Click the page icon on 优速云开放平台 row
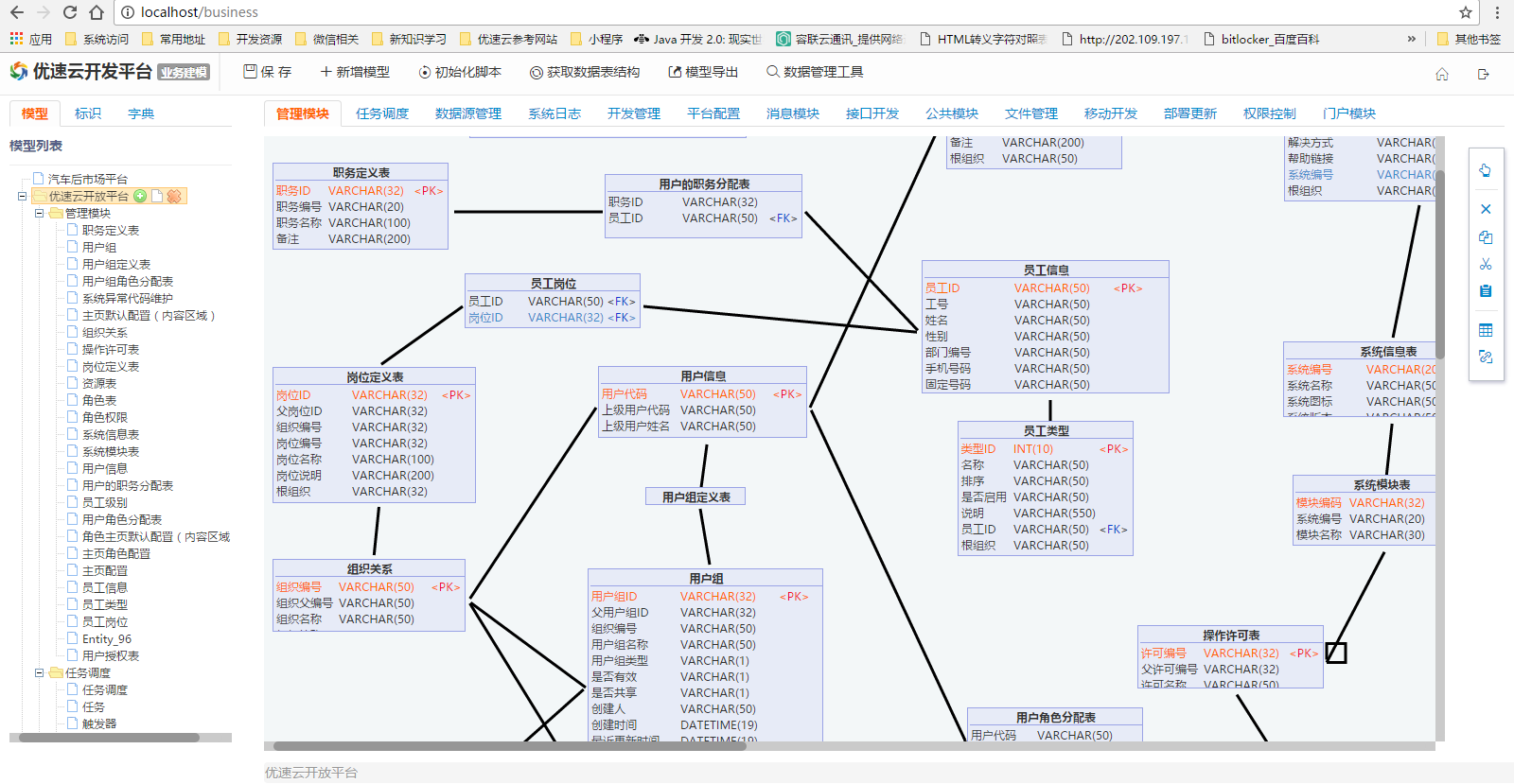1514x784 pixels. point(157,196)
